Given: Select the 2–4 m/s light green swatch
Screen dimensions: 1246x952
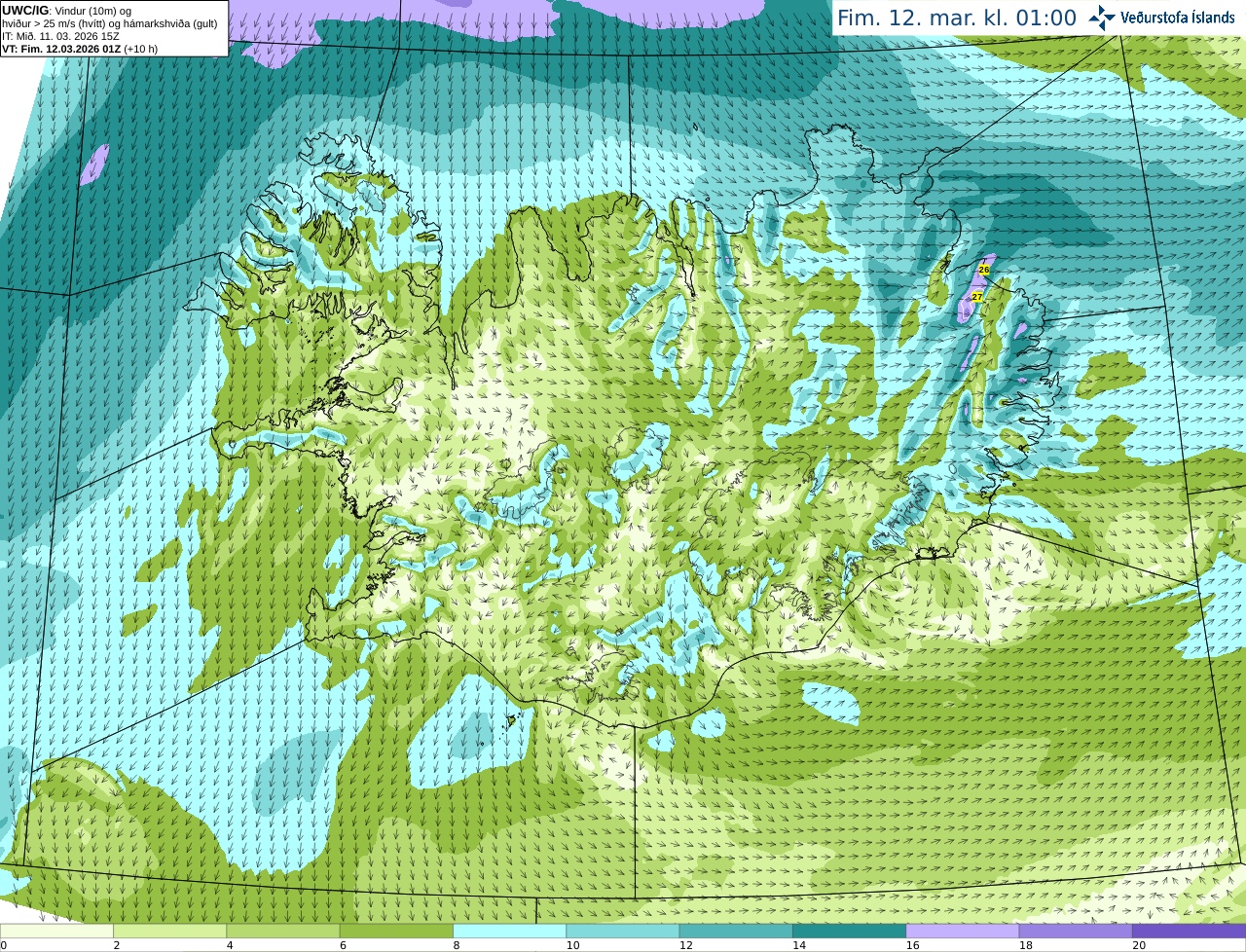Looking at the screenshot, I should 169,932.
